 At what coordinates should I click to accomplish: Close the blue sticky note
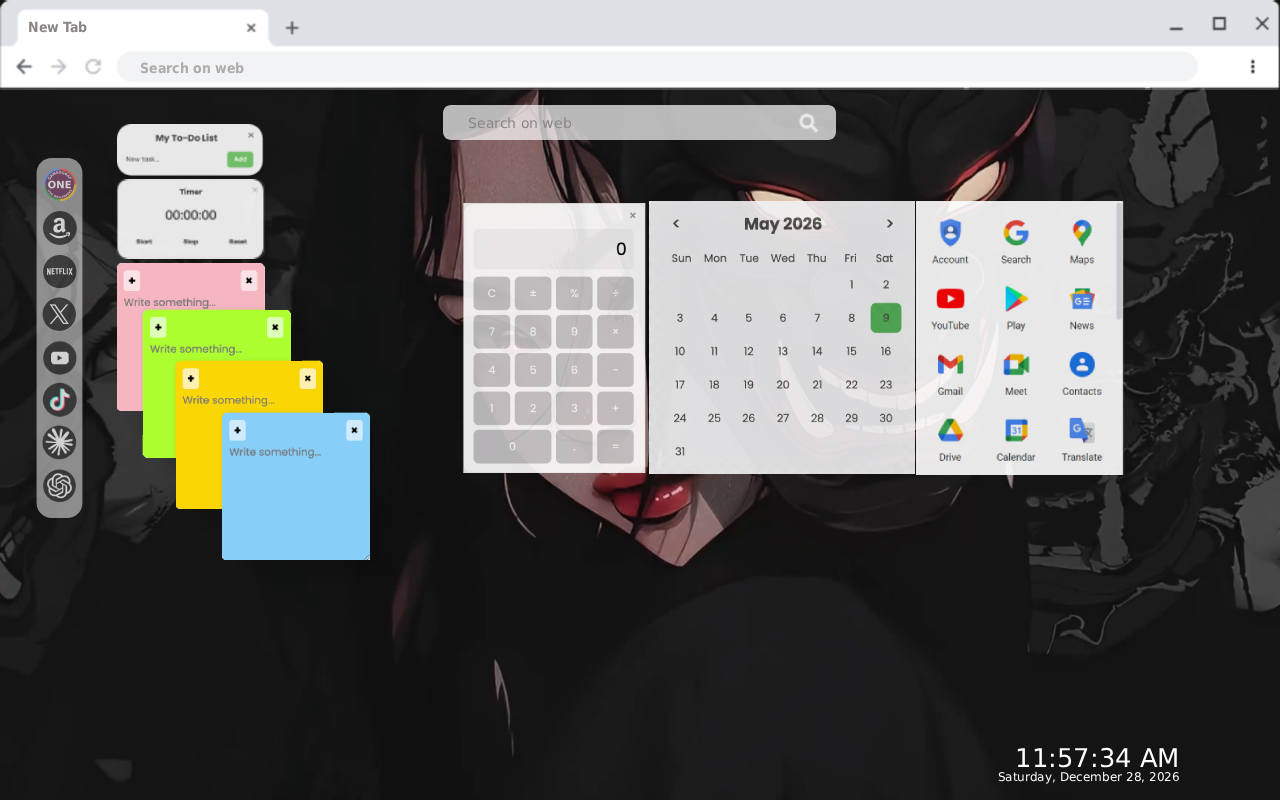click(x=354, y=430)
